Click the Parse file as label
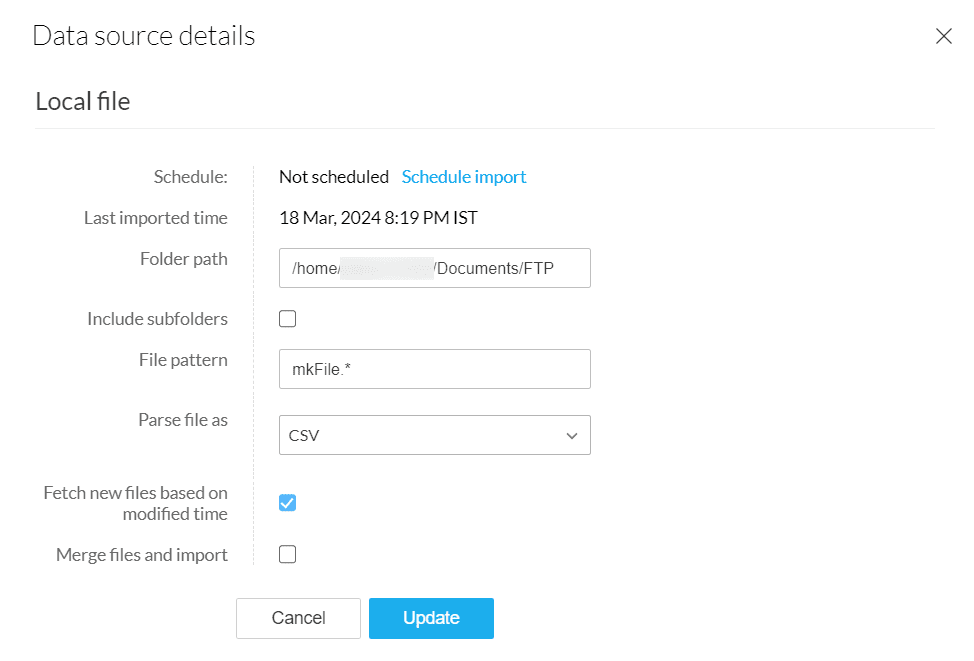This screenshot has width=974, height=661. pyautogui.click(x=183, y=420)
